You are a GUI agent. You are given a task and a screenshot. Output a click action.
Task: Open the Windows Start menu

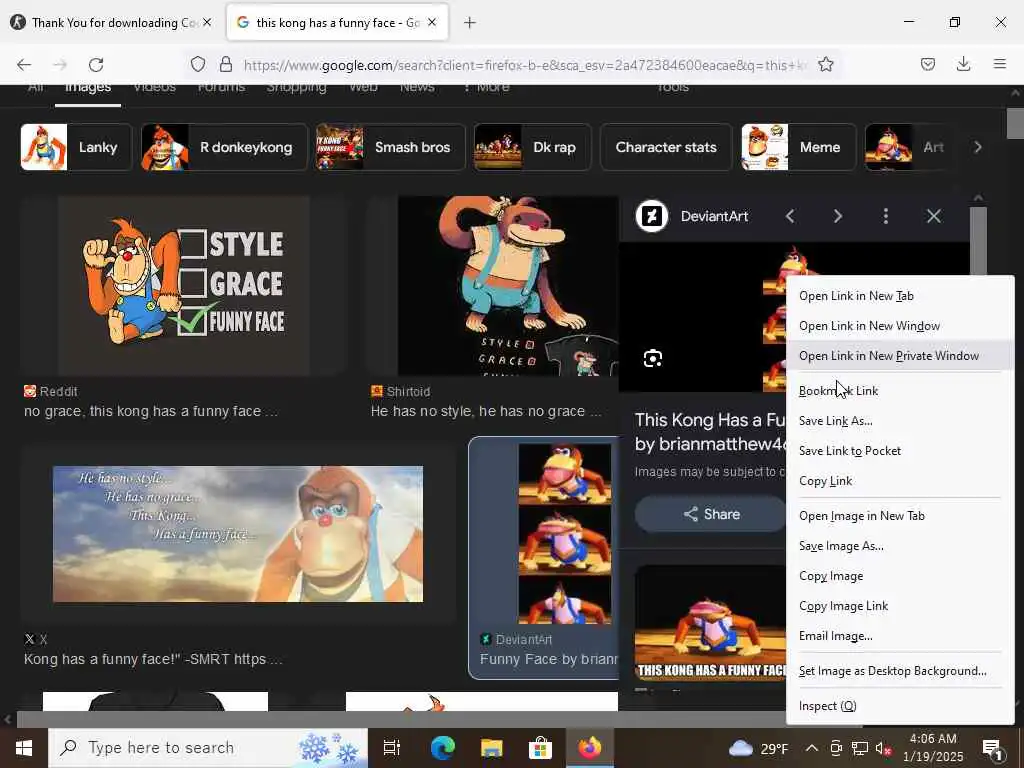24,748
